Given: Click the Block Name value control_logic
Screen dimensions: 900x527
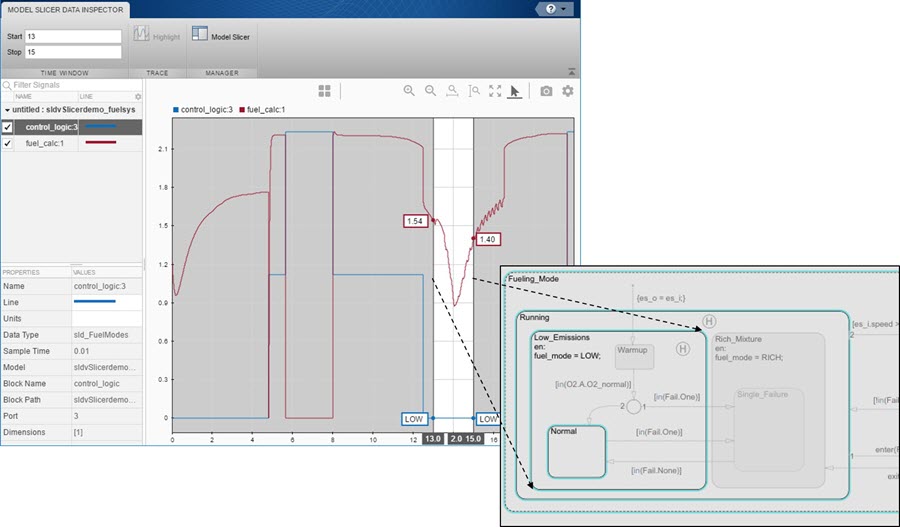Looking at the screenshot, I should click(x=96, y=383).
